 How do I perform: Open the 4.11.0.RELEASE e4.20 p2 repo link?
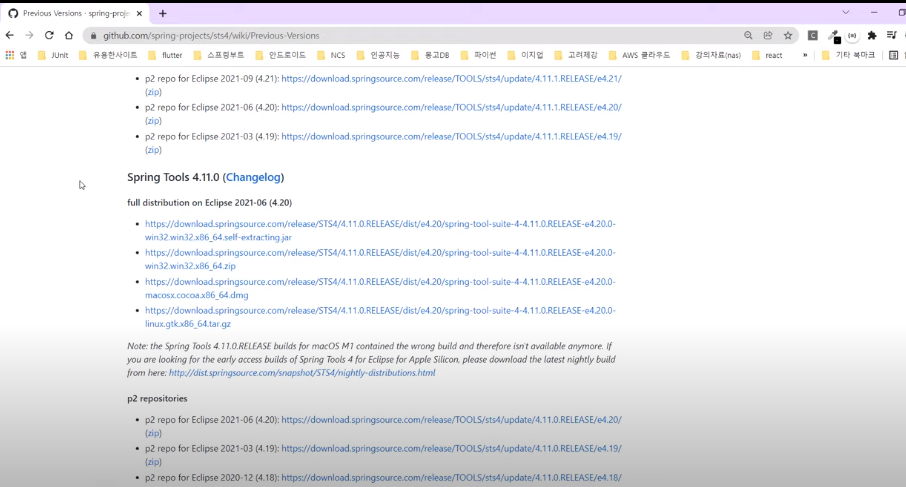(x=451, y=419)
